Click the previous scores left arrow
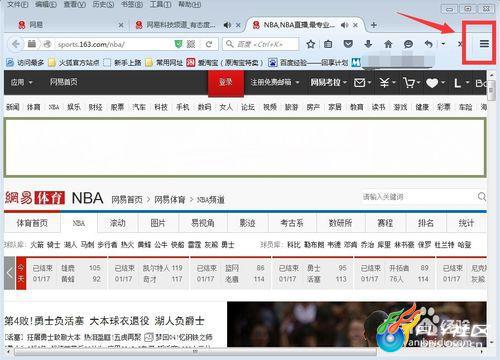The width and height of the screenshot is (500, 360). coord(10,273)
